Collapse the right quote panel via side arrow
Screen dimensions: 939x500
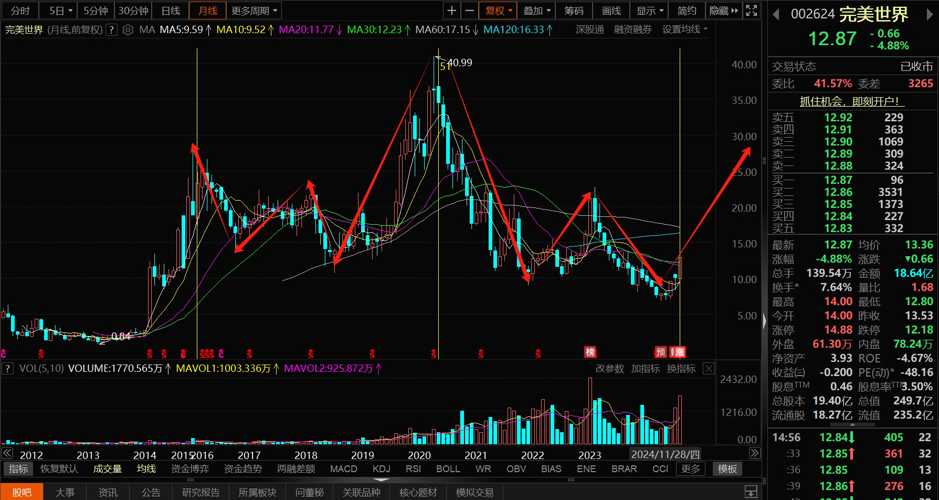pos(764,321)
